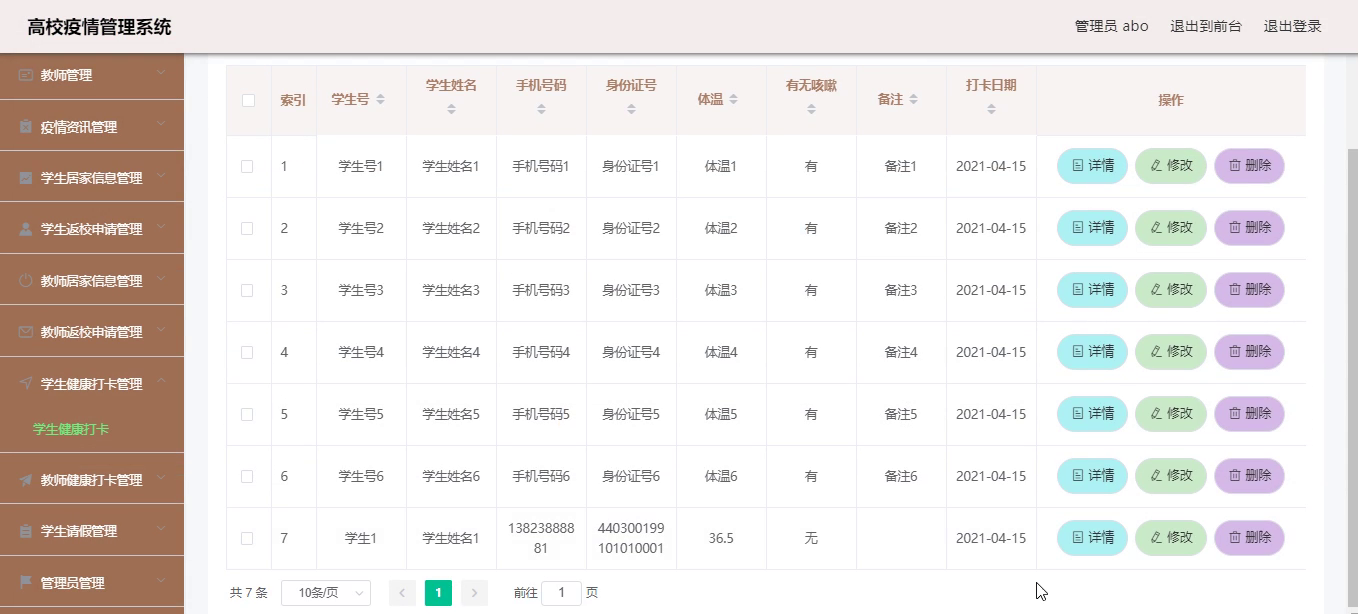The width and height of the screenshot is (1358, 614).
Task: Expand 教师健康打卡管理 menu chevron
Action: (x=161, y=479)
